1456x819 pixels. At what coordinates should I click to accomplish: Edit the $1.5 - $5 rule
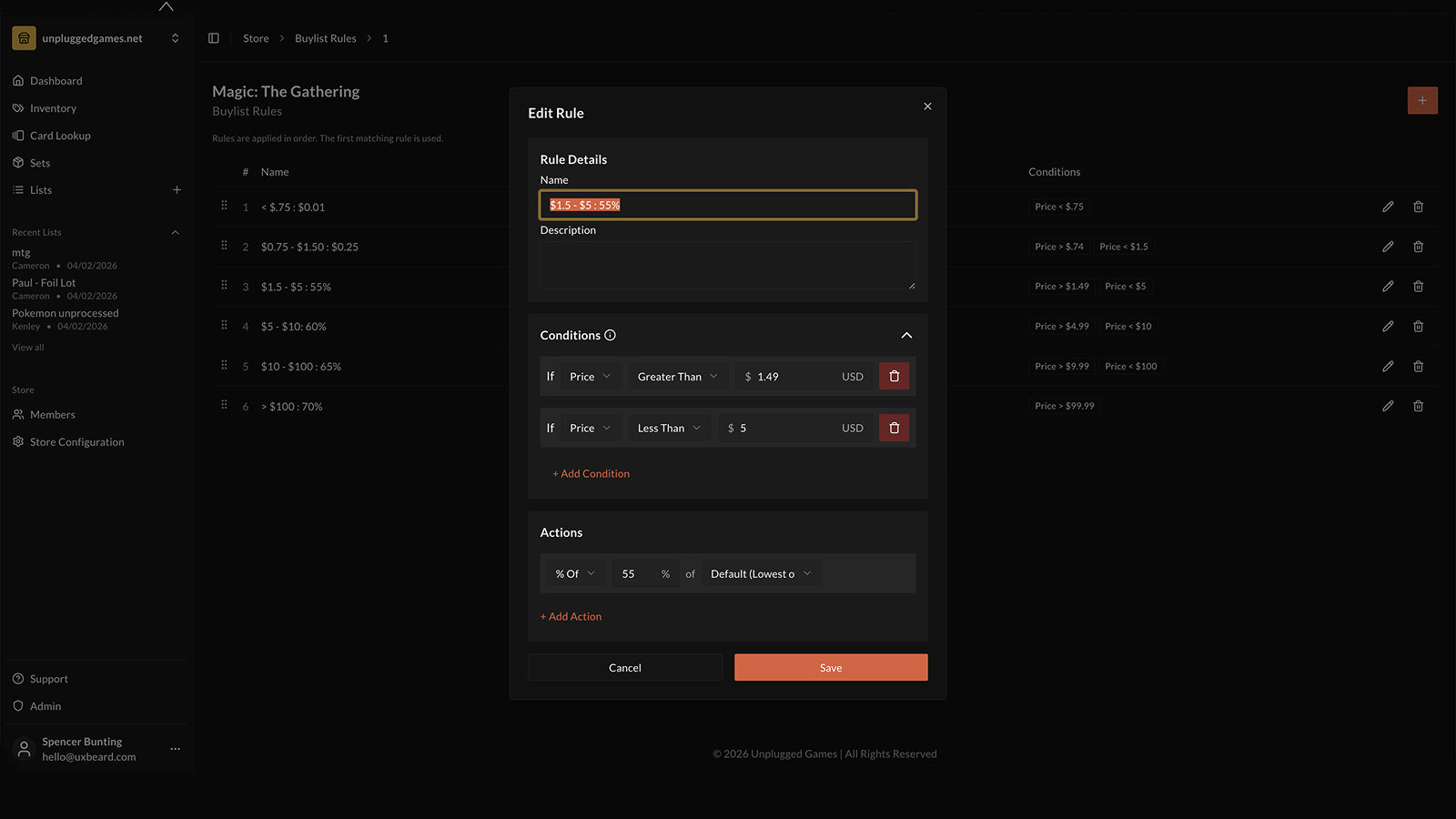pos(1388,286)
